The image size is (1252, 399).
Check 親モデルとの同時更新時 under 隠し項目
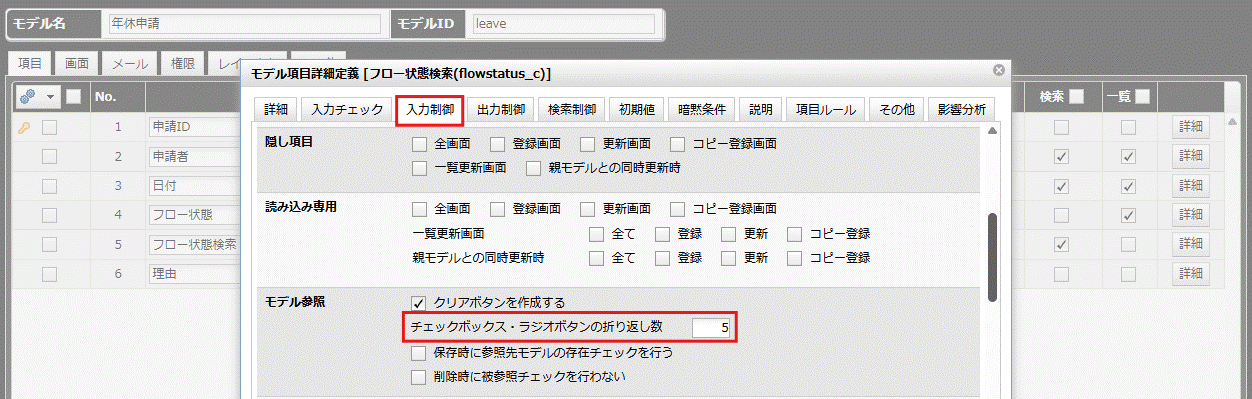coord(533,168)
